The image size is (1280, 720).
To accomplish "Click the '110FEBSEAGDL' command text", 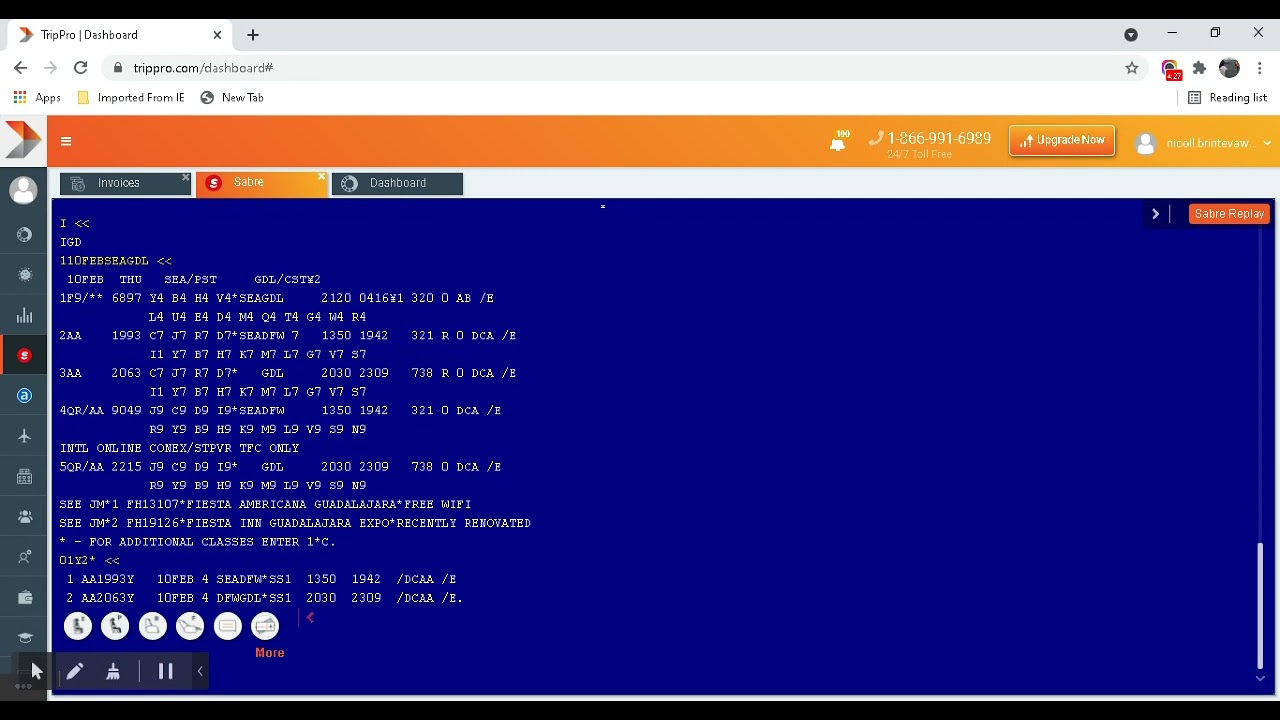I will point(104,261).
